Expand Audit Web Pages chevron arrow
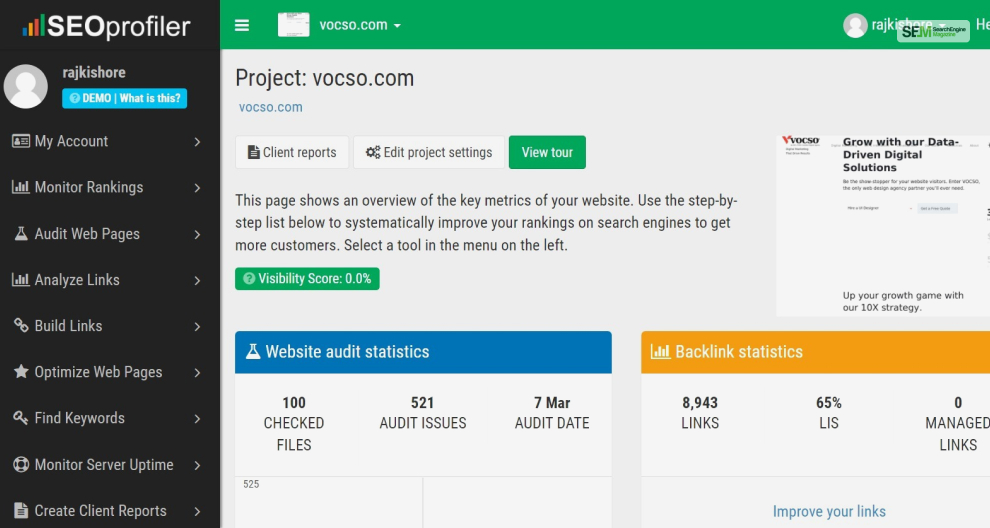The width and height of the screenshot is (990, 528). pos(197,234)
